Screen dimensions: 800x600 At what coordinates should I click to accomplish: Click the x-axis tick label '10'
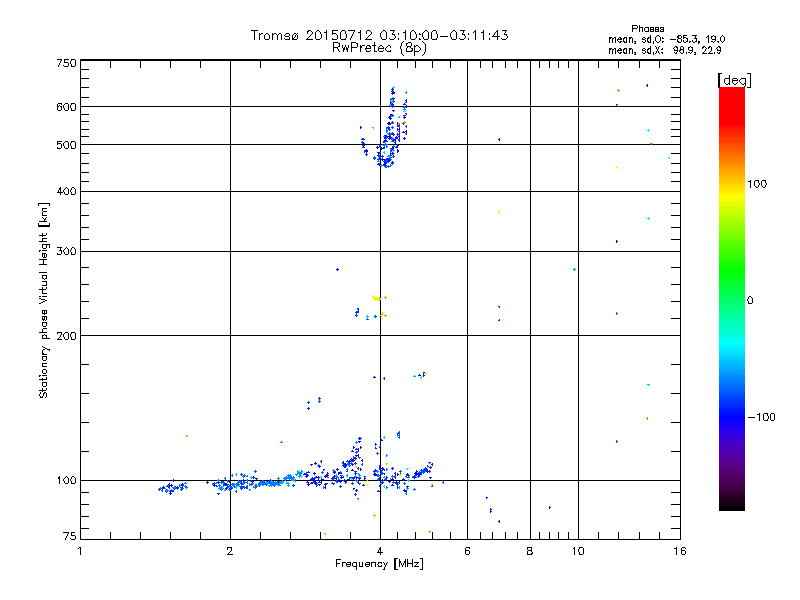point(578,551)
